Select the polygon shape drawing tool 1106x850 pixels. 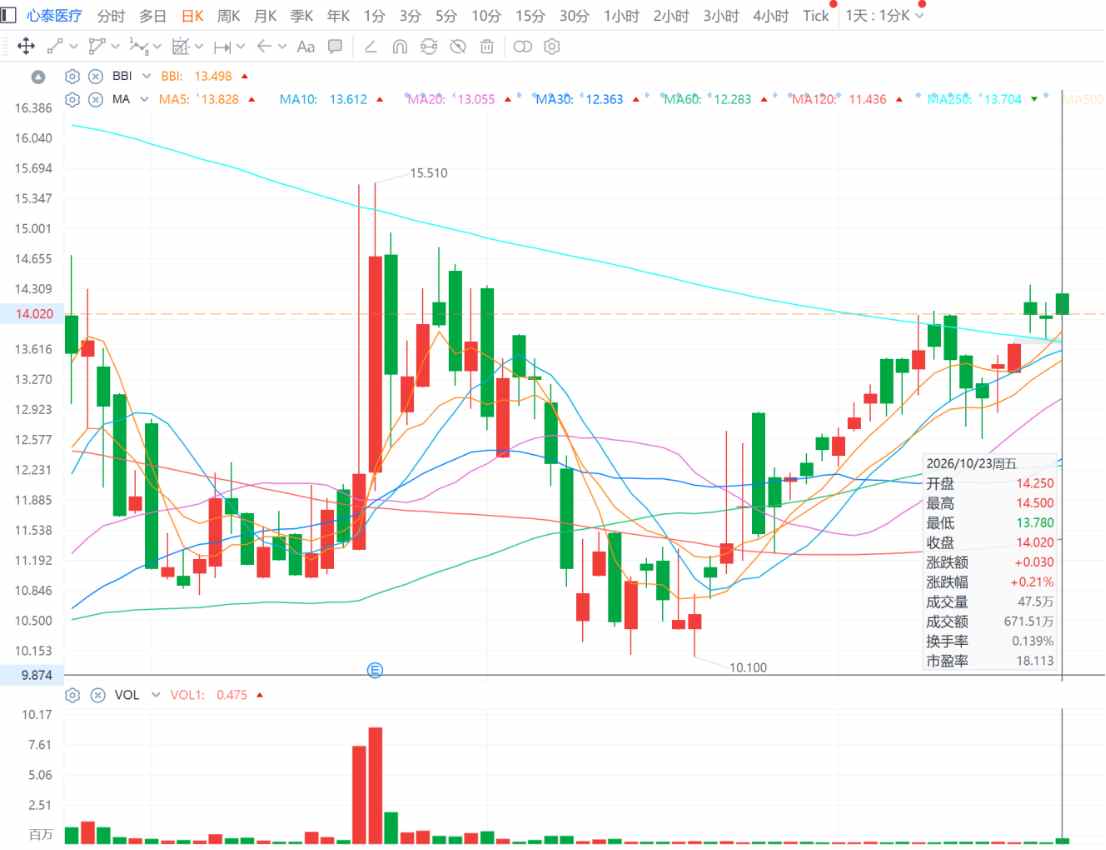click(97, 47)
